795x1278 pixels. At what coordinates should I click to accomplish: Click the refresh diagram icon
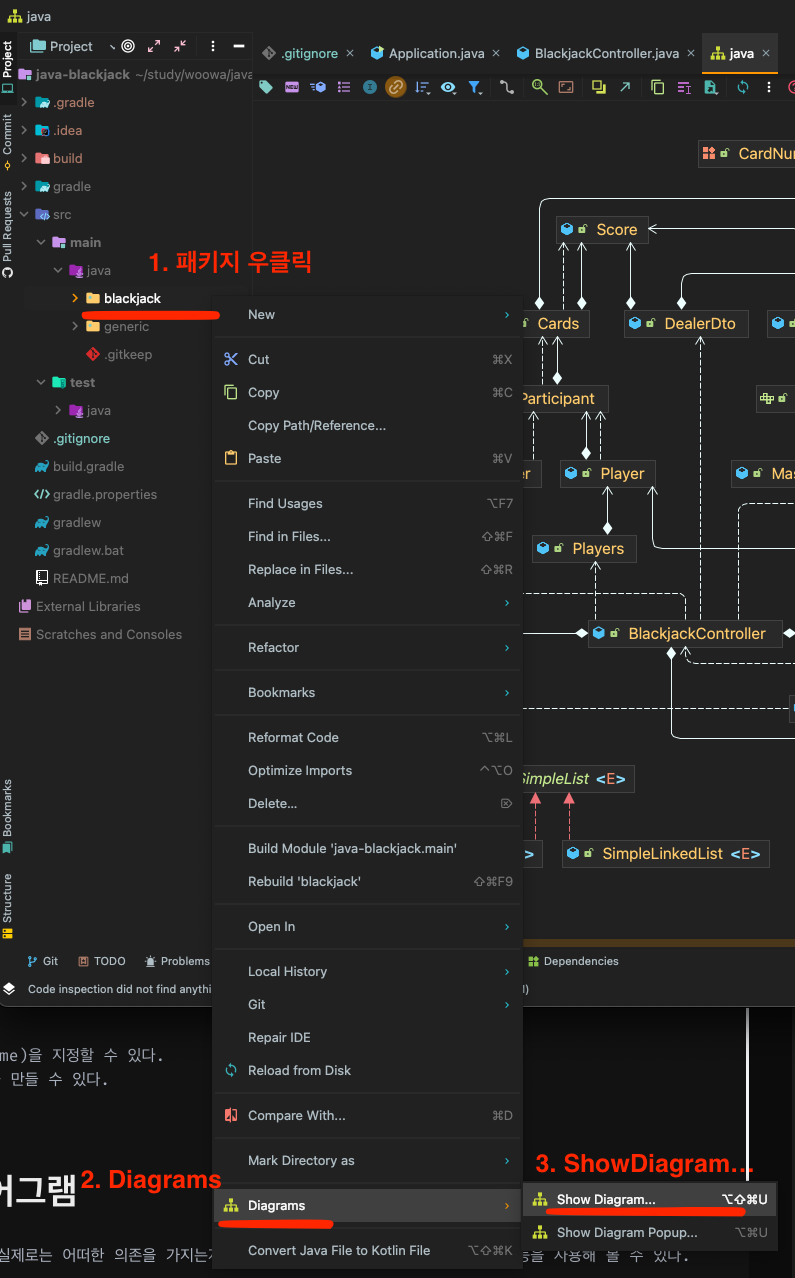[742, 87]
